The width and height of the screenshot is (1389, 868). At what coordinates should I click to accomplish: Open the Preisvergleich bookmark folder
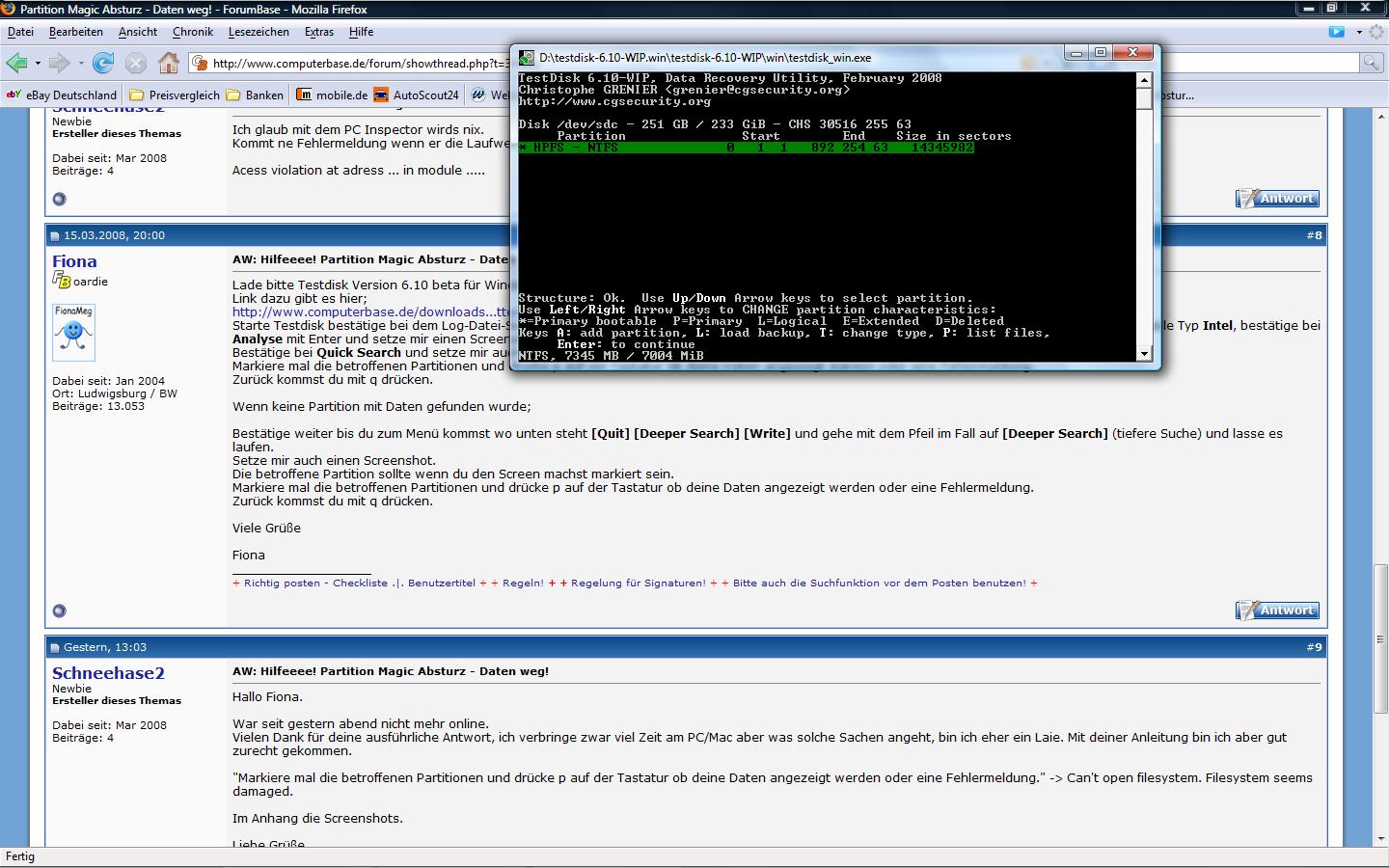point(175,95)
